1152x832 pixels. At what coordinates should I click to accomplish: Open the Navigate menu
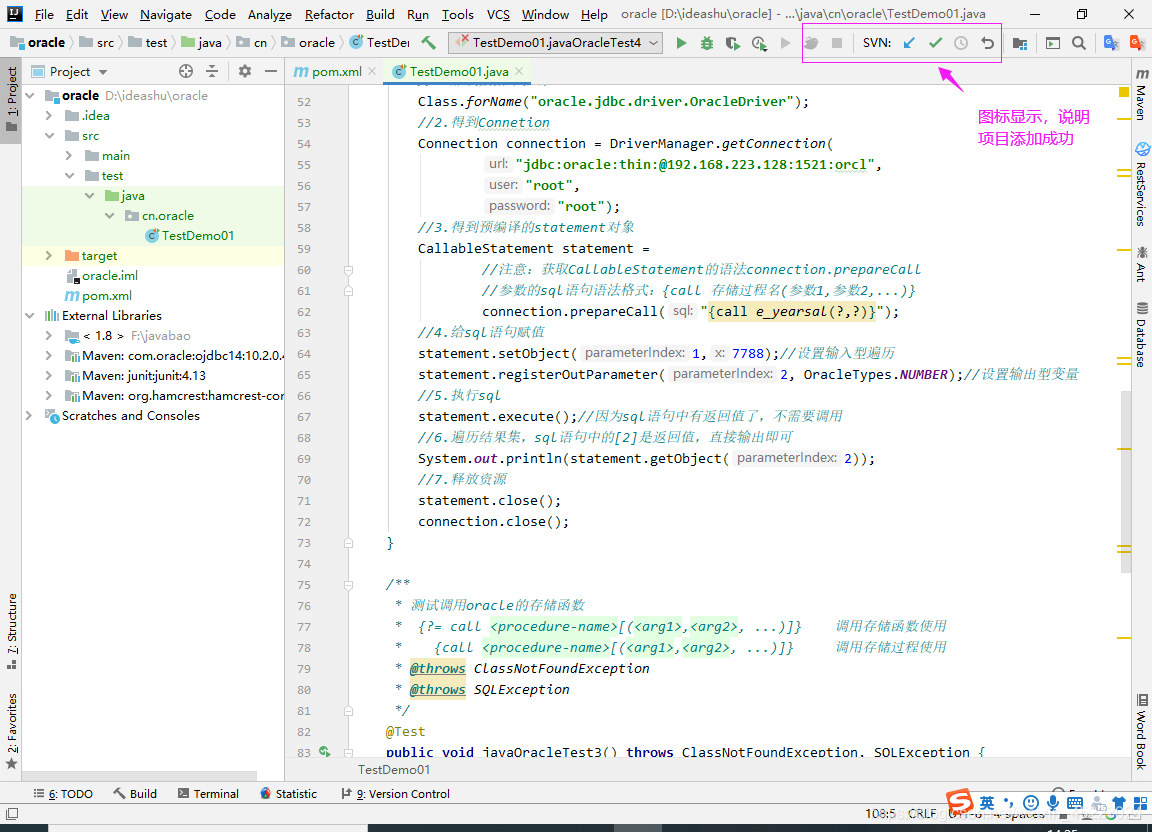point(166,14)
